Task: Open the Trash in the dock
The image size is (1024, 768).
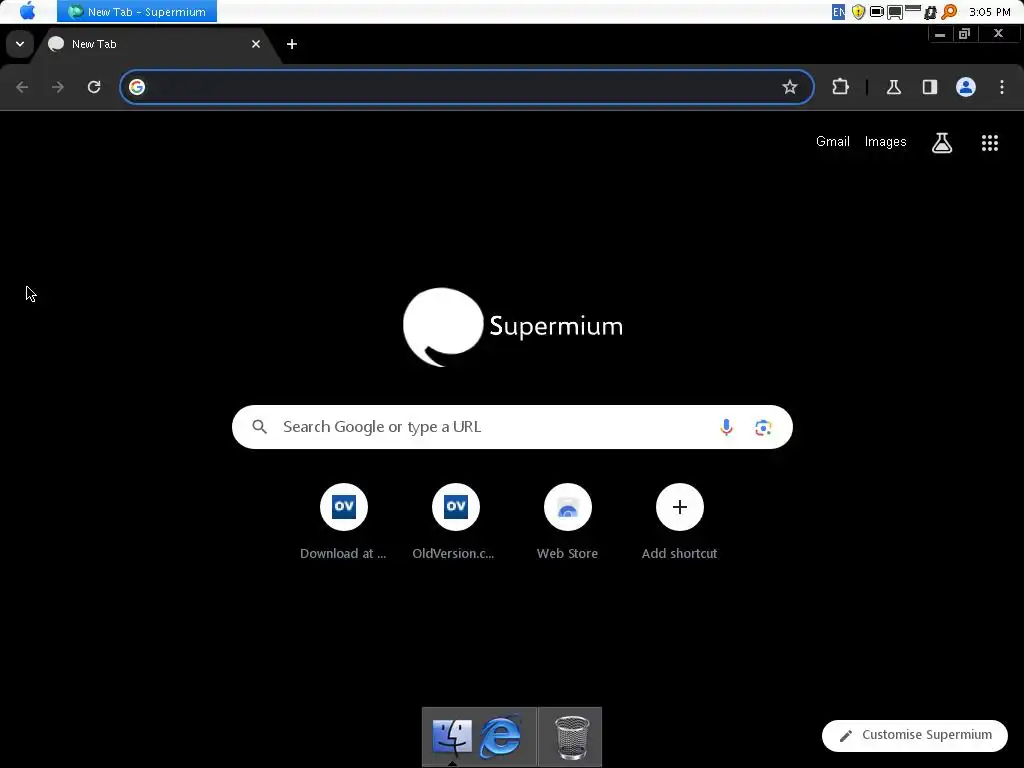Action: tap(571, 738)
